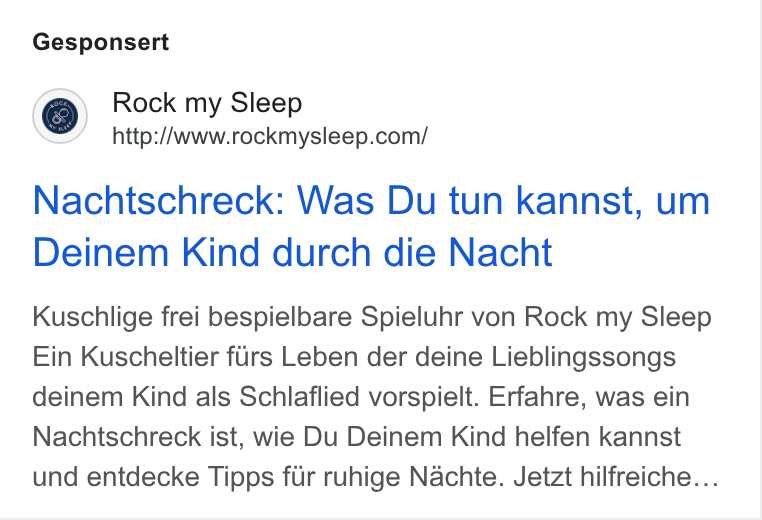Click the "Gesponsert" sponsored label
The width and height of the screenshot is (762, 520).
point(101,42)
